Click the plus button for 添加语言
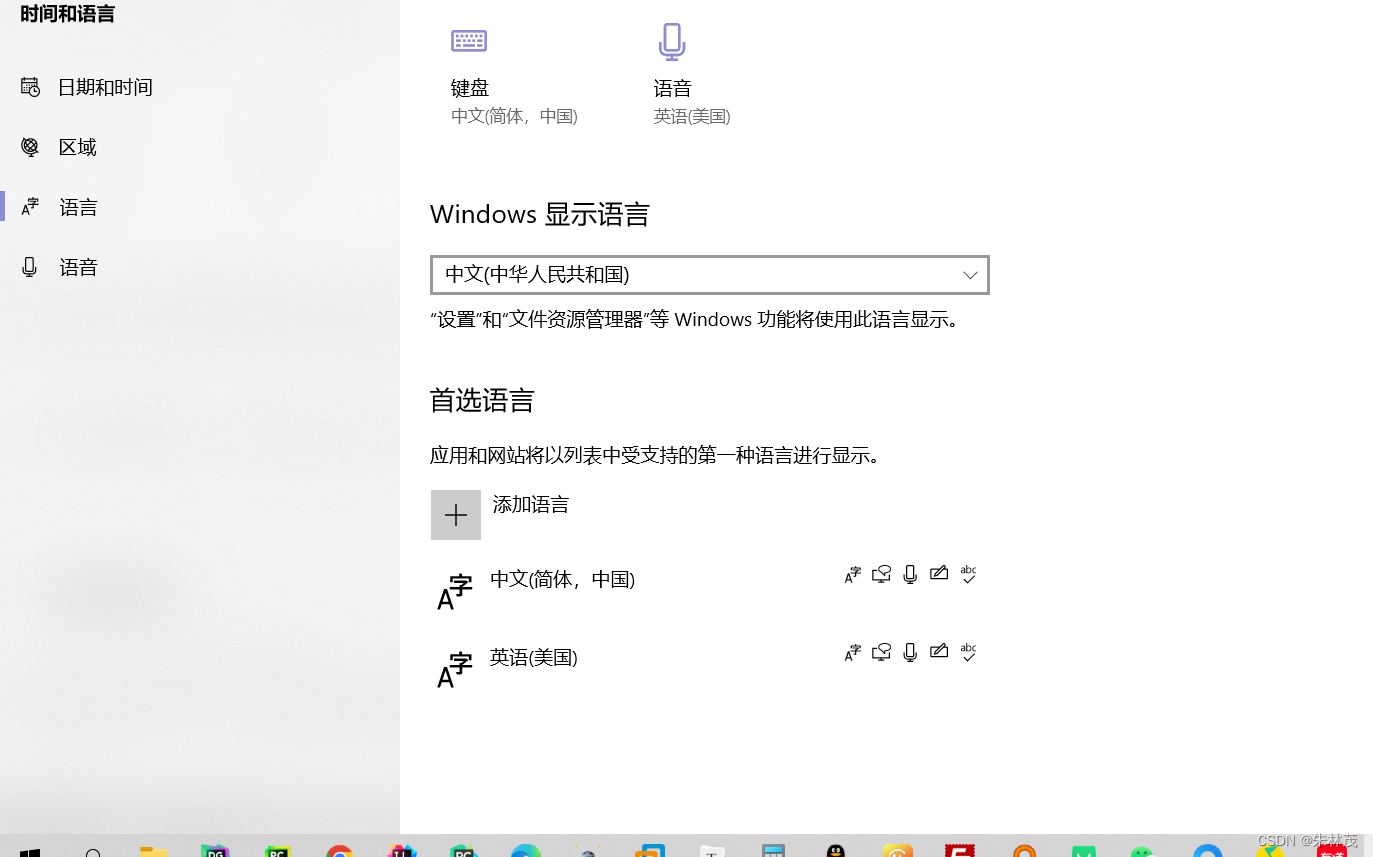The height and width of the screenshot is (857, 1373). coord(456,515)
